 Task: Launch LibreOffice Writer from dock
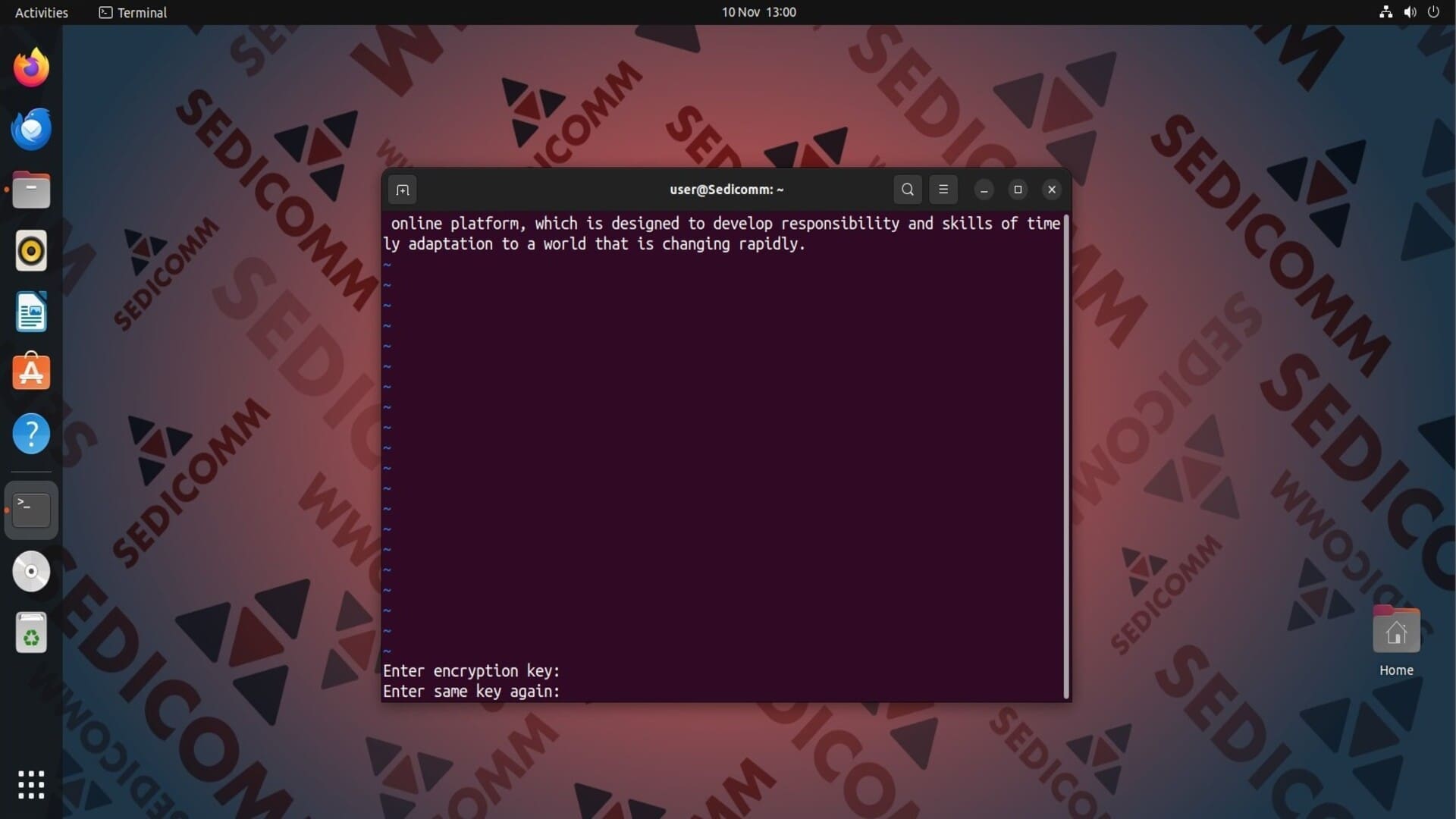tap(31, 312)
